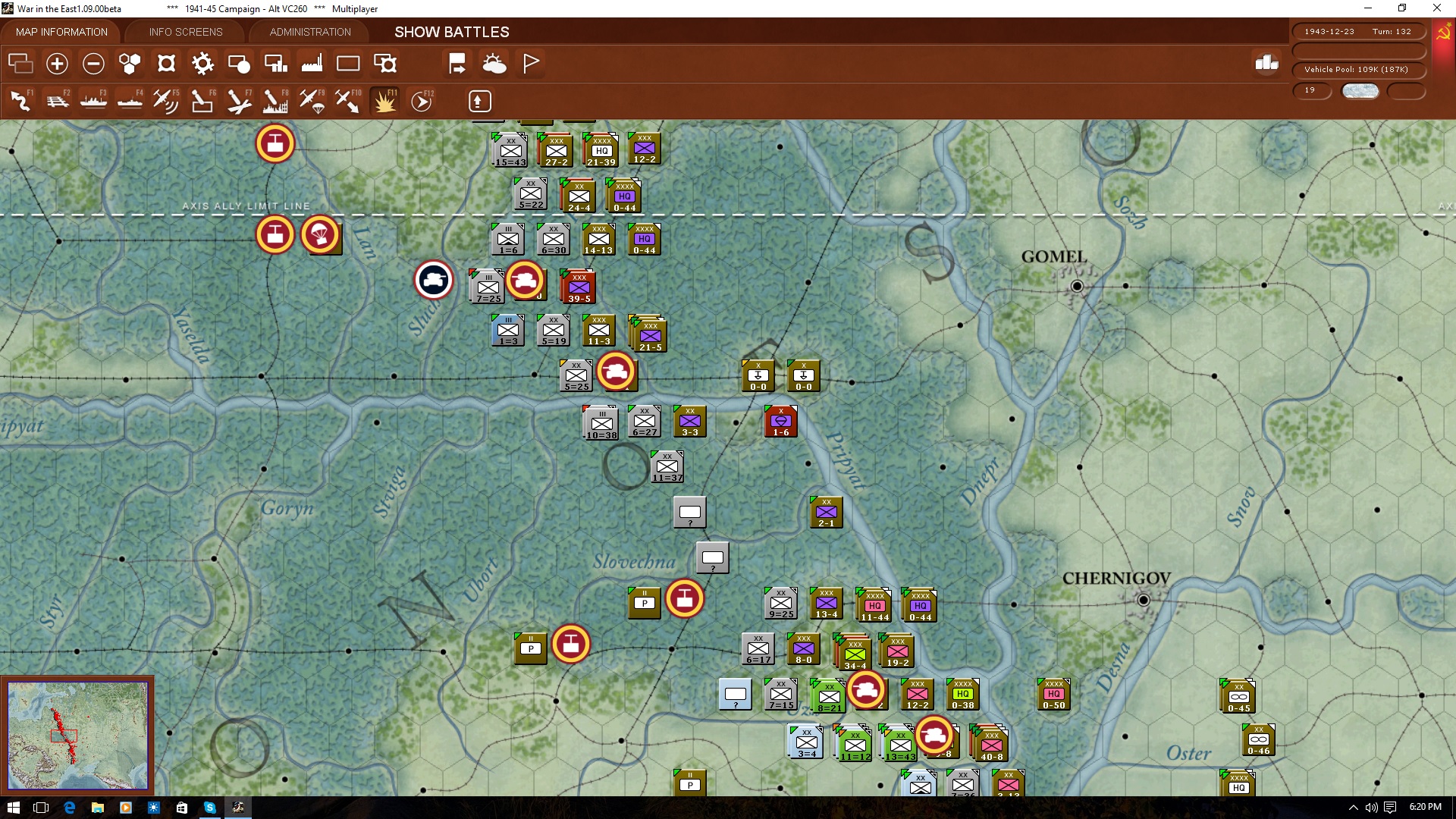This screenshot has height=819, width=1456.
Task: Open the INFO SCREENS tab
Action: [186, 32]
